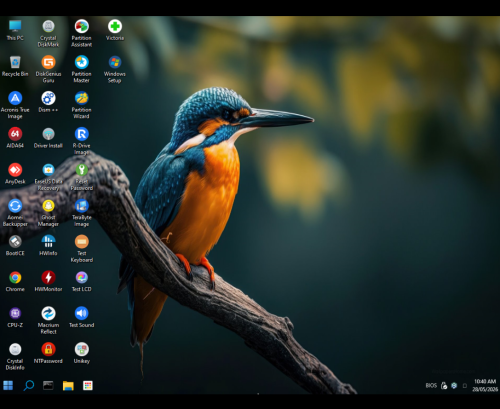Click the taskbar Search magnifier
Image resolution: width=500 pixels, height=409 pixels.
coord(29,385)
